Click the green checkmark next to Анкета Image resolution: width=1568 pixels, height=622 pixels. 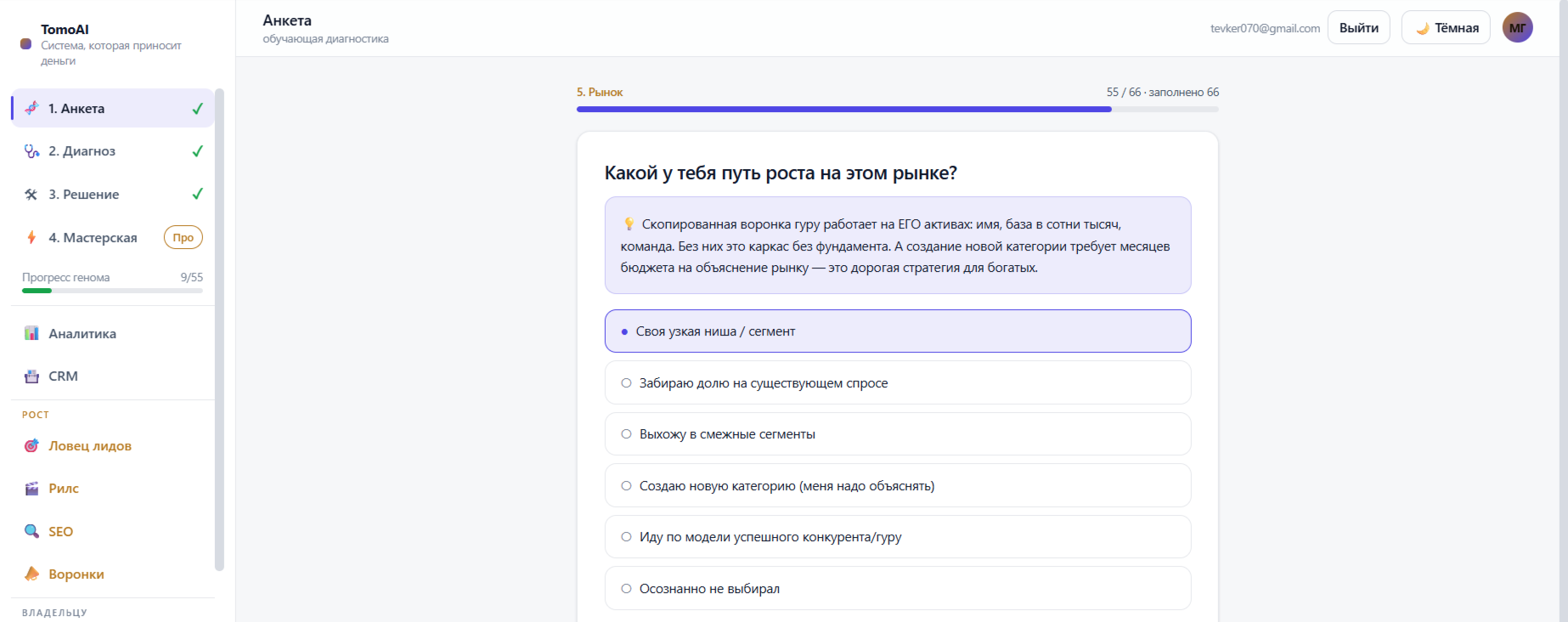point(197,109)
